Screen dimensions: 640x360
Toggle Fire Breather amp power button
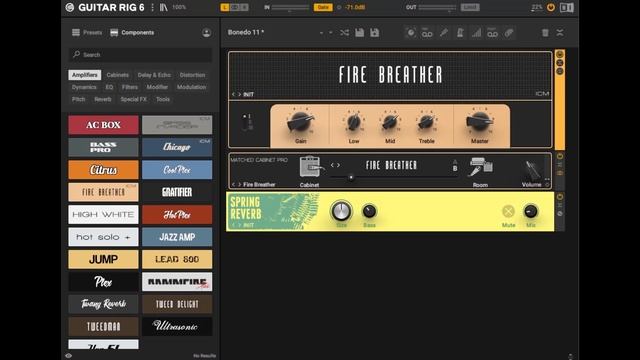point(560,54)
